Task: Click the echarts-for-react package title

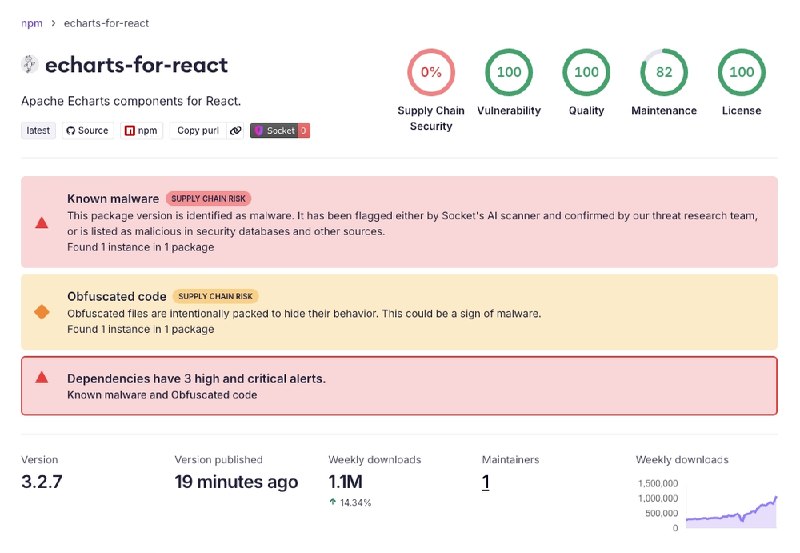Action: [136, 65]
